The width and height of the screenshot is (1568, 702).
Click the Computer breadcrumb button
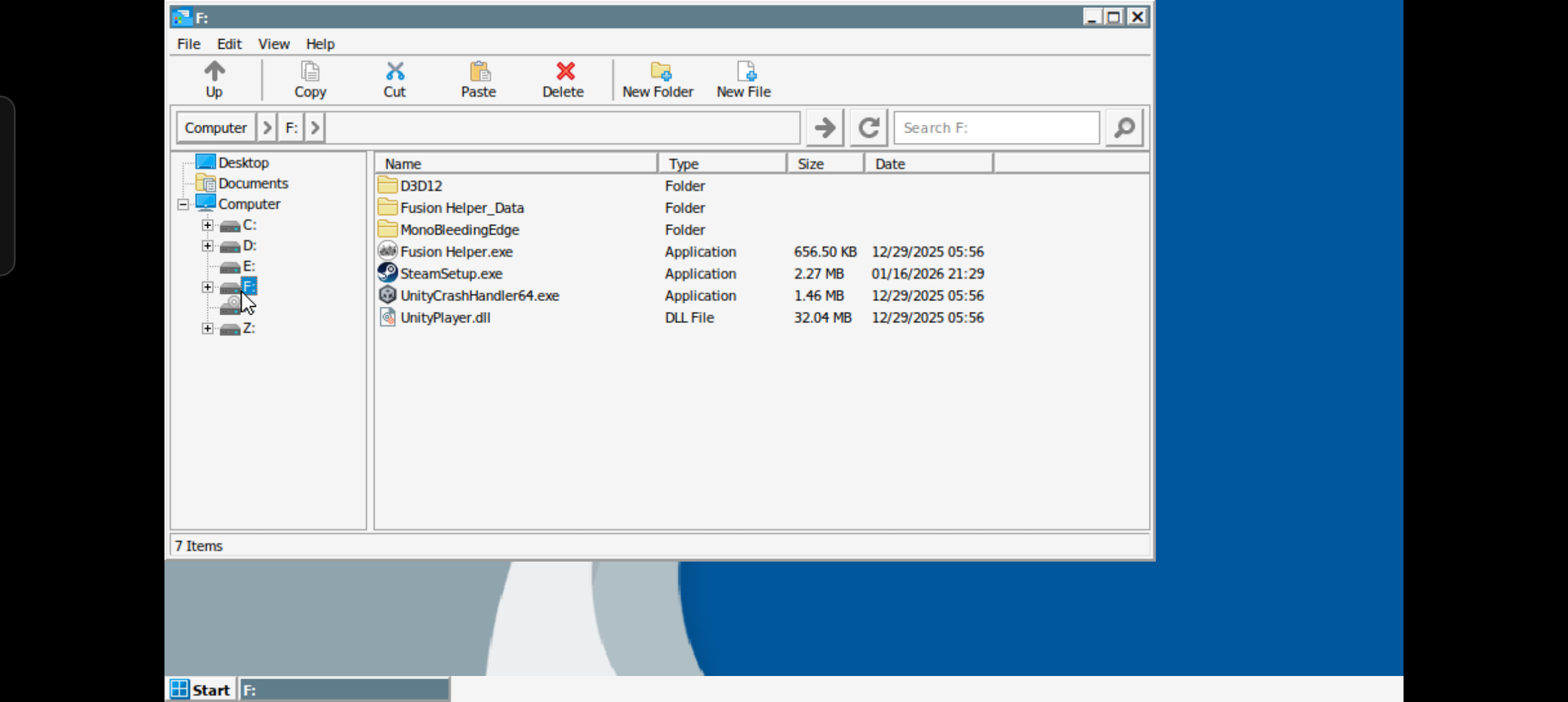click(x=216, y=128)
